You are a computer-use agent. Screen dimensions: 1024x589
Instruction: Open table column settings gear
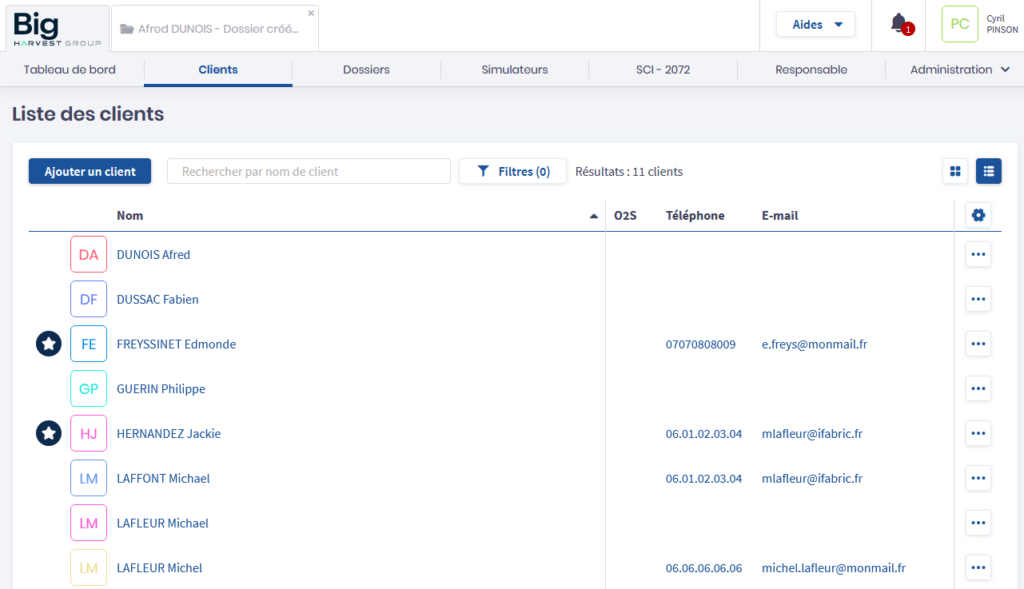coord(978,215)
